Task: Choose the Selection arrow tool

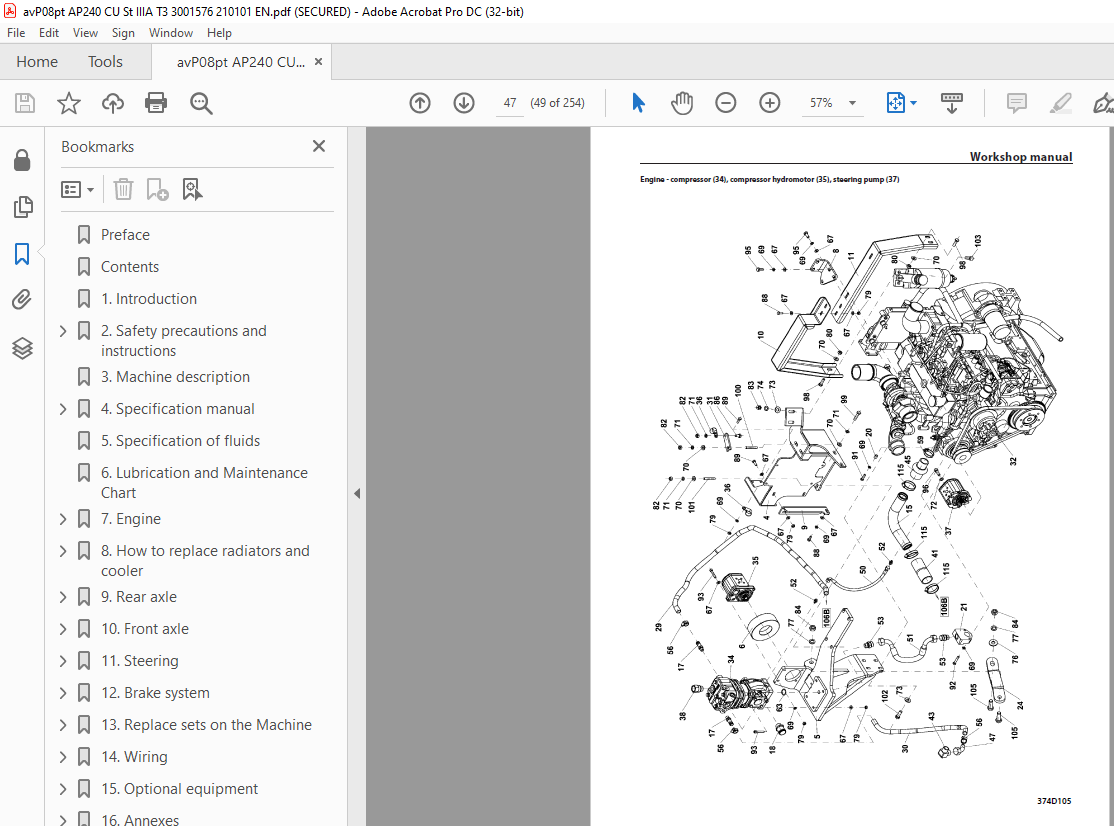Action: tap(638, 103)
